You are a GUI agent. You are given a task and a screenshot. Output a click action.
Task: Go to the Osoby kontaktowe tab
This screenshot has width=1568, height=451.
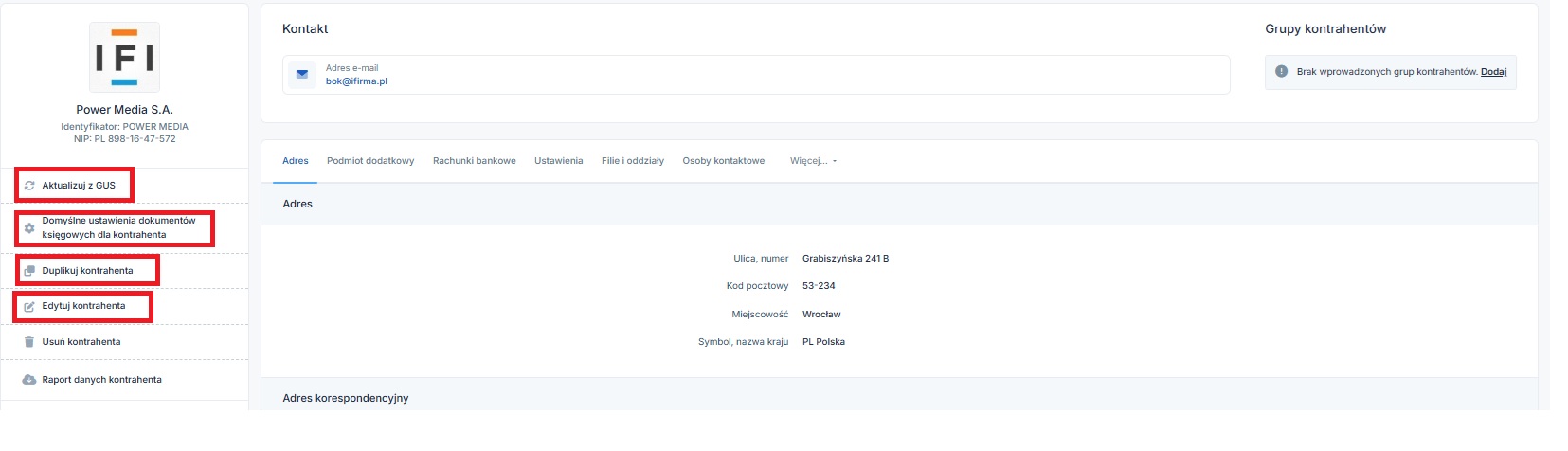point(723,161)
